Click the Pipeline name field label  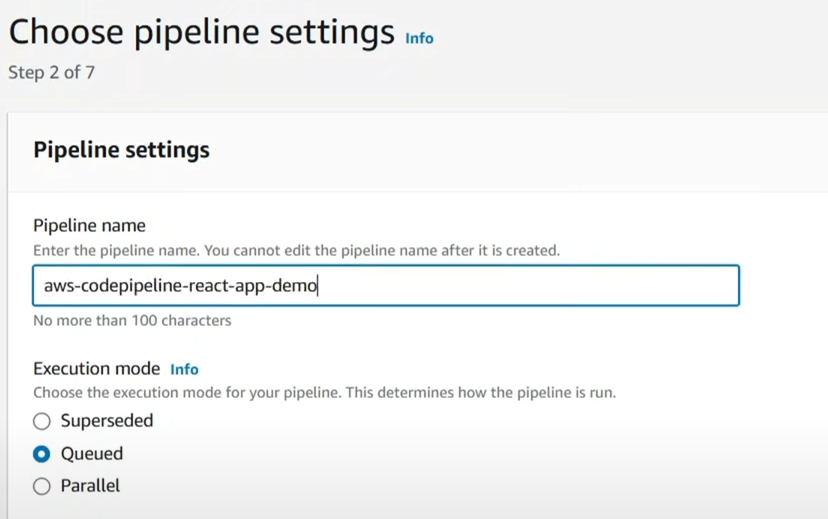click(89, 225)
